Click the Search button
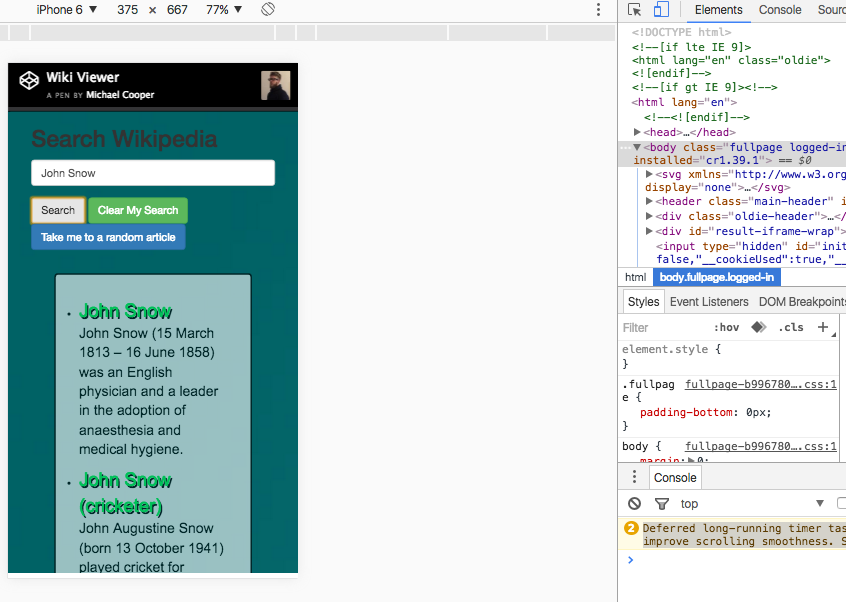The width and height of the screenshot is (846, 602). pos(58,210)
